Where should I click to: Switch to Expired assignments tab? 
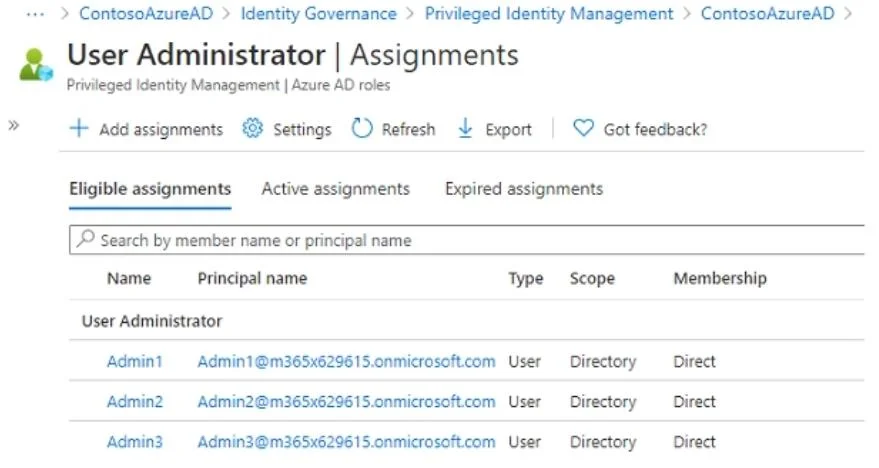coord(524,189)
